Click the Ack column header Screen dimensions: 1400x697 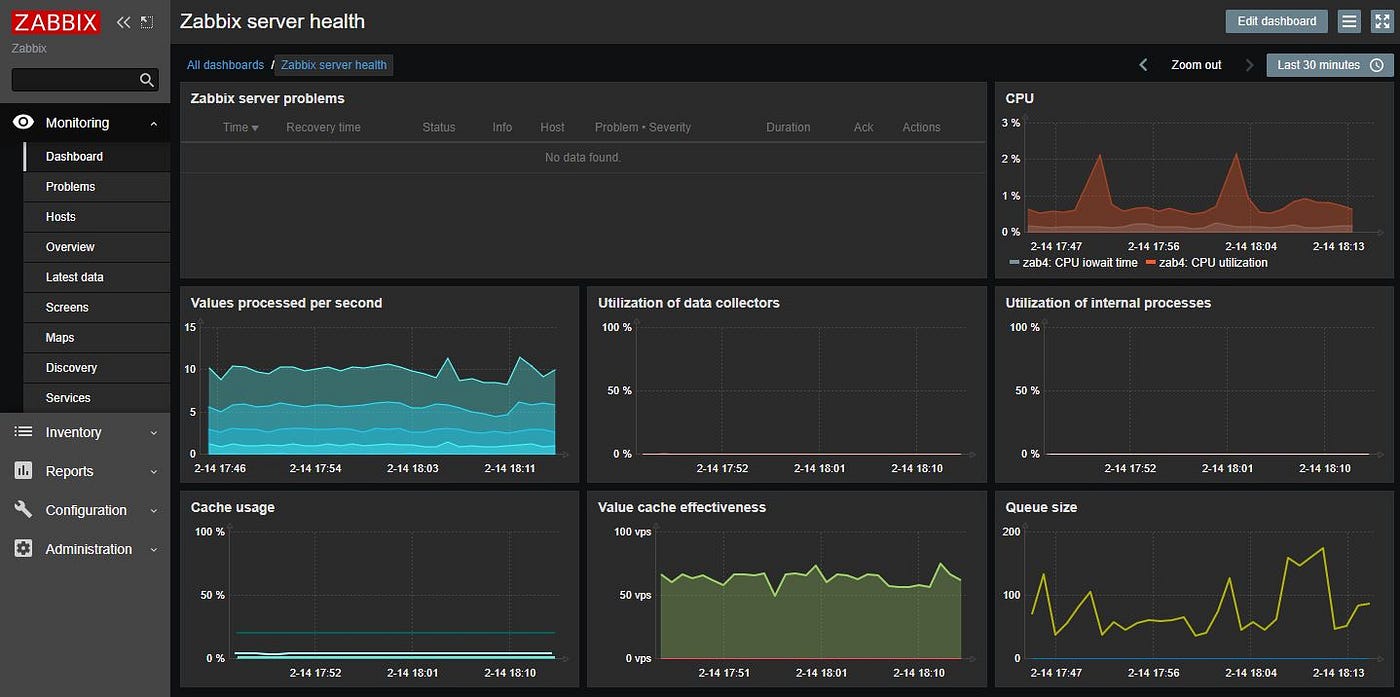[863, 127]
